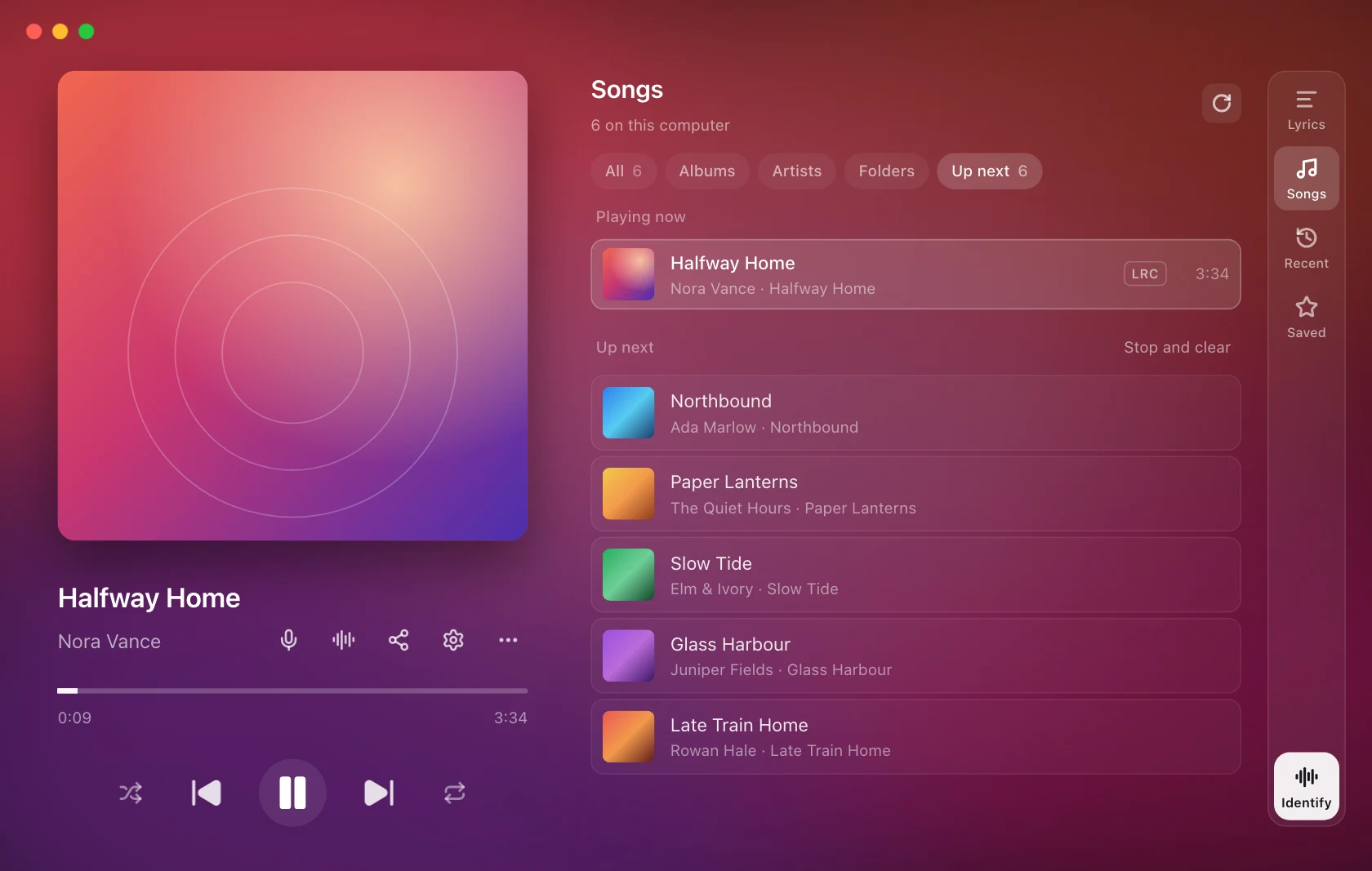
Task: Select the Halfway Home playing-now row
Action: pos(915,274)
